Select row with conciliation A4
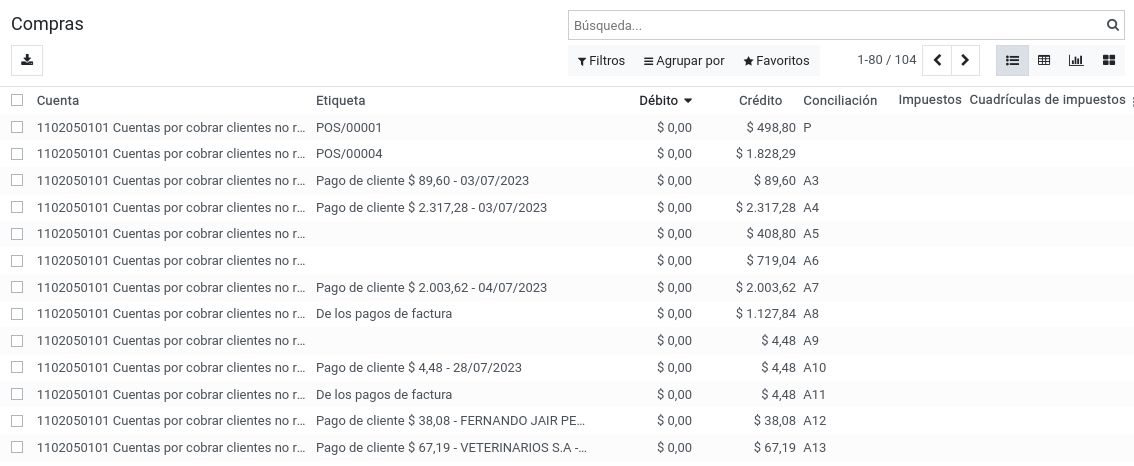This screenshot has height=466, width=1134. point(17,207)
